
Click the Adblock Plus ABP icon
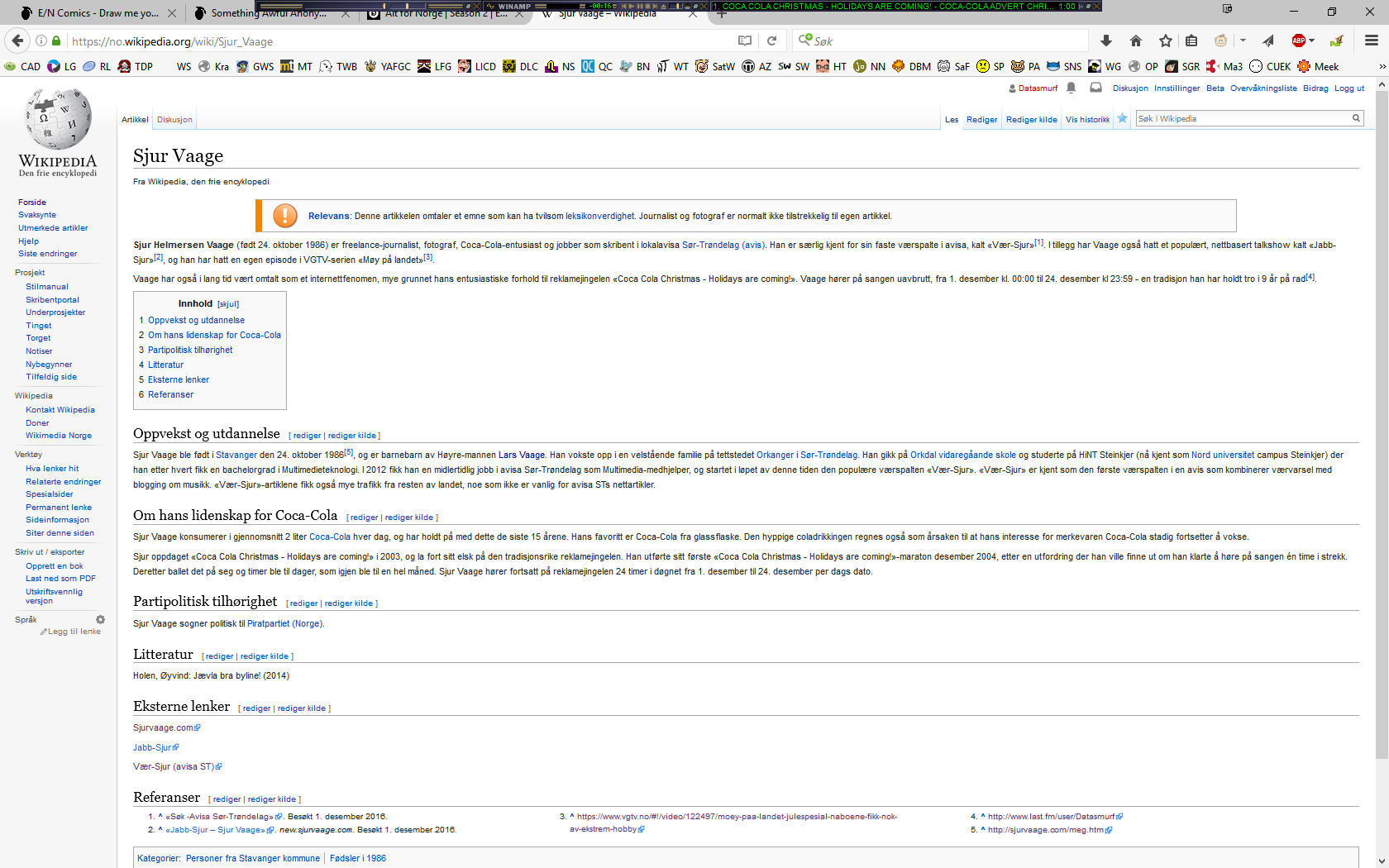coord(1299,41)
